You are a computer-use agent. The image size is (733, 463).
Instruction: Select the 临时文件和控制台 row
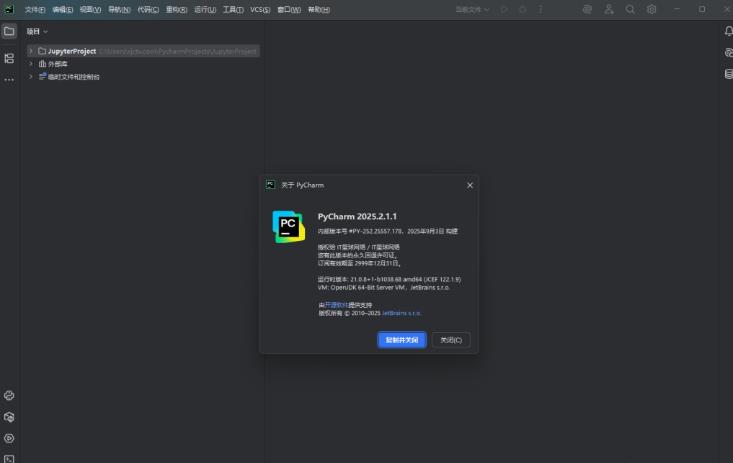(143, 77)
